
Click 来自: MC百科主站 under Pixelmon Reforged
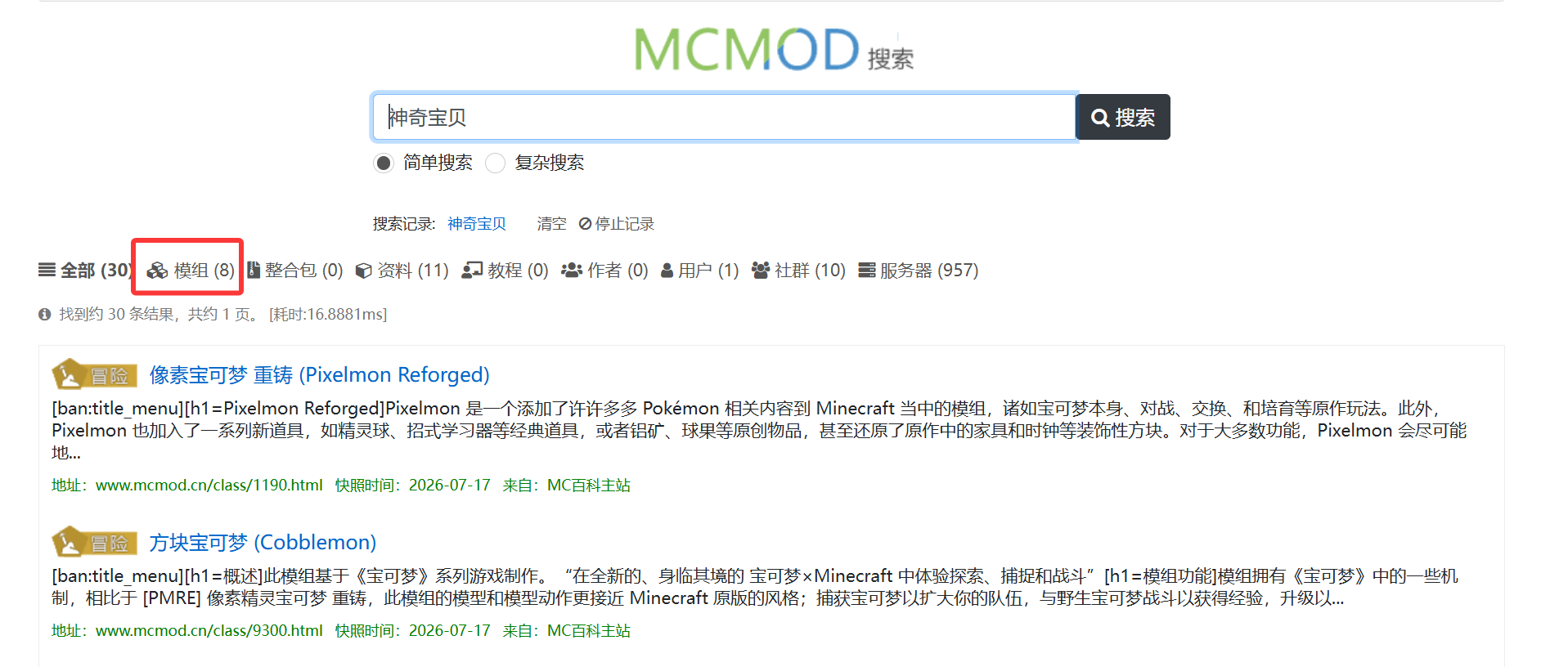(566, 486)
